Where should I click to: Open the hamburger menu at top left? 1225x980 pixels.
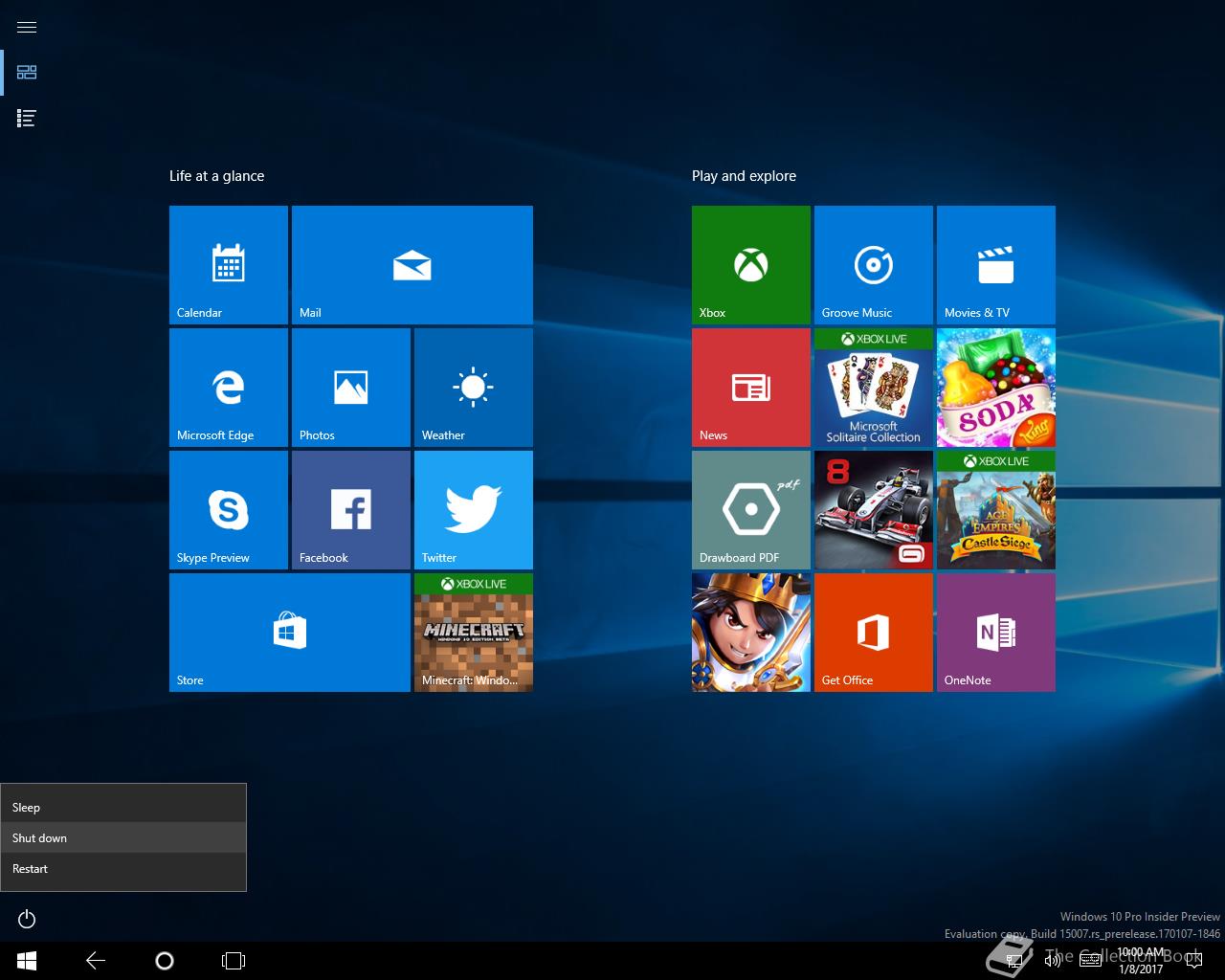(27, 27)
